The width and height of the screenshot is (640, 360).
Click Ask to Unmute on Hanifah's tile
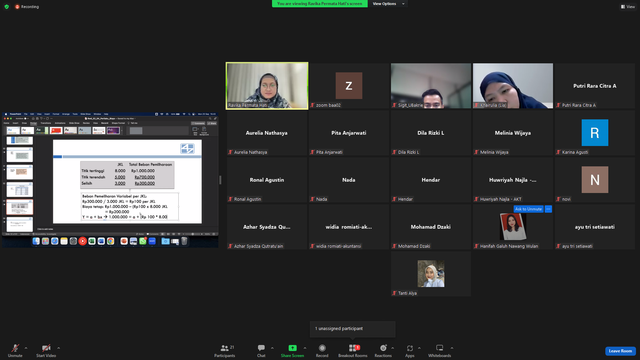[x=528, y=209]
